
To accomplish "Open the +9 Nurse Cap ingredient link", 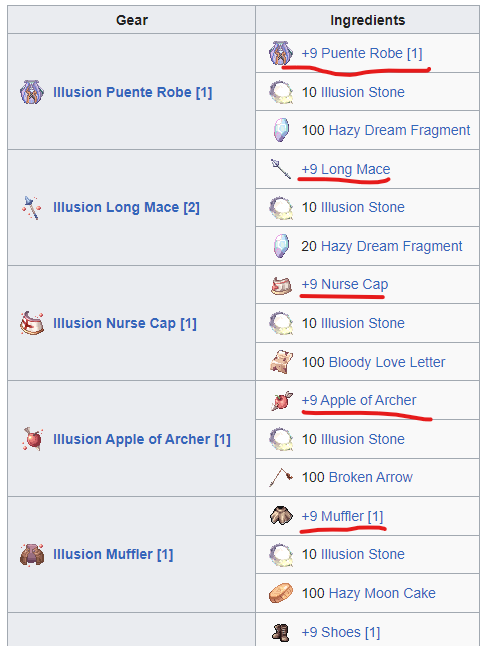I will [x=345, y=284].
